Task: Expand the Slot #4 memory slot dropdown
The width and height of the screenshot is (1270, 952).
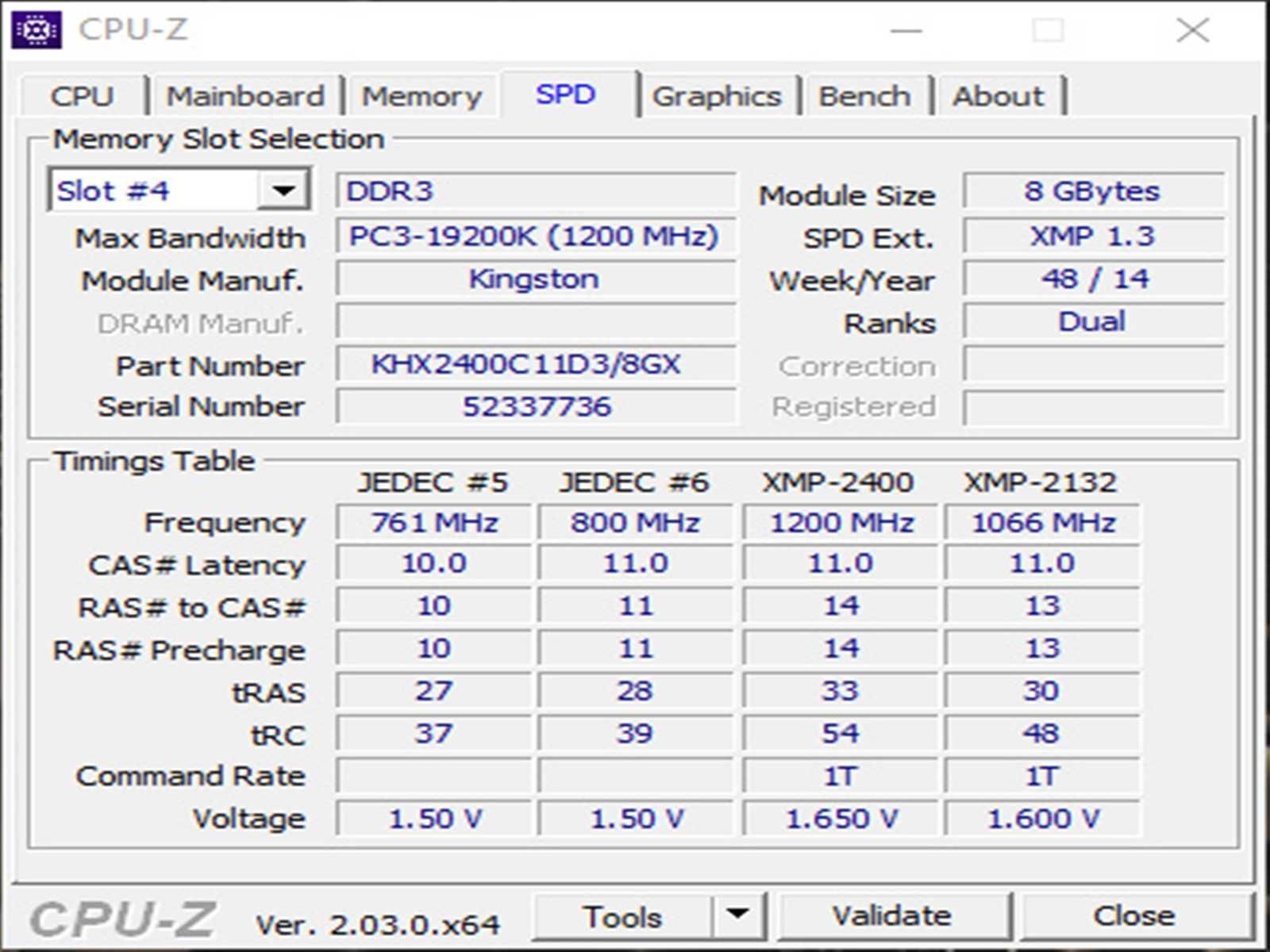Action: pyautogui.click(x=283, y=190)
